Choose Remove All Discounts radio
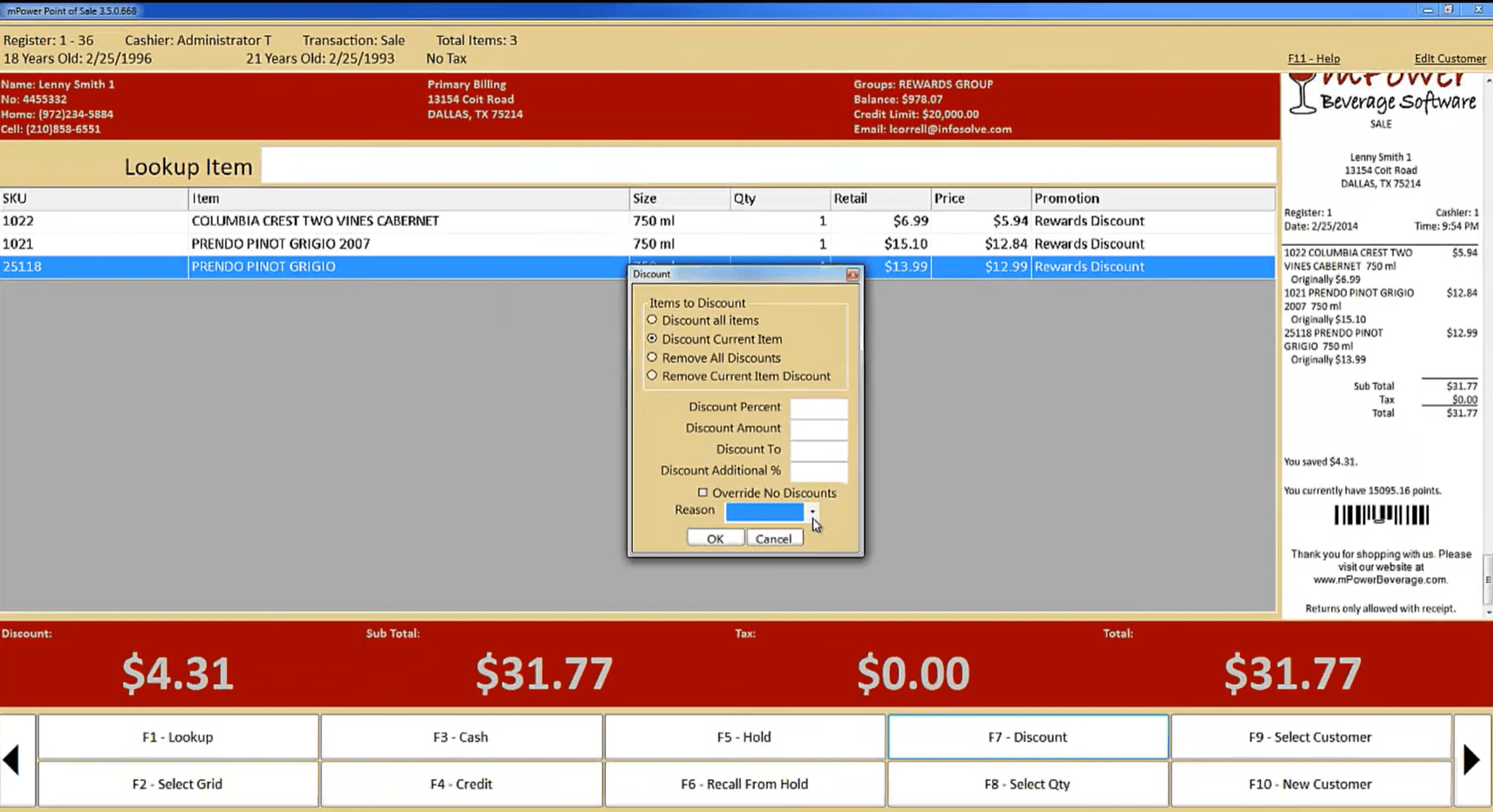 [652, 357]
